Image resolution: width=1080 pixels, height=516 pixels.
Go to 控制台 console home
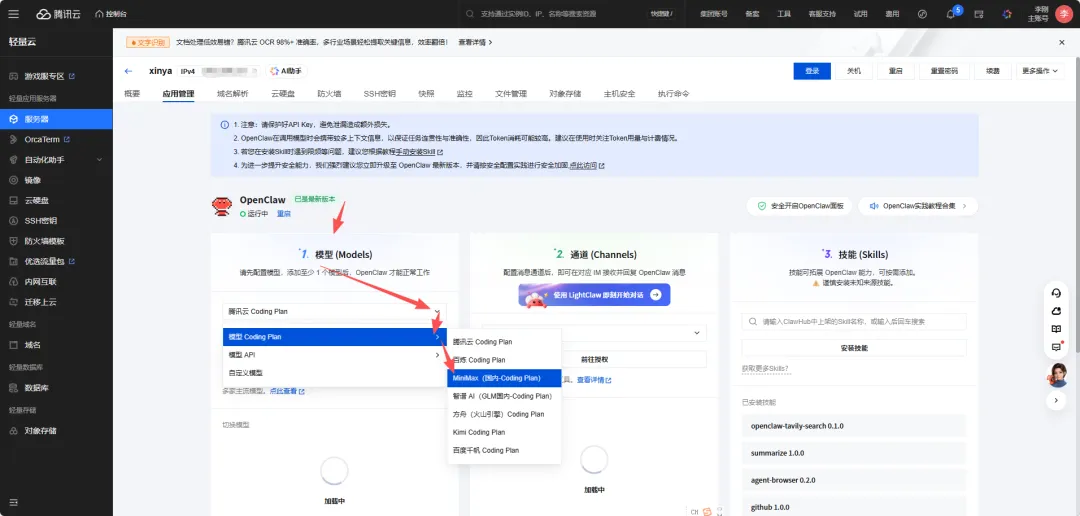(x=111, y=14)
